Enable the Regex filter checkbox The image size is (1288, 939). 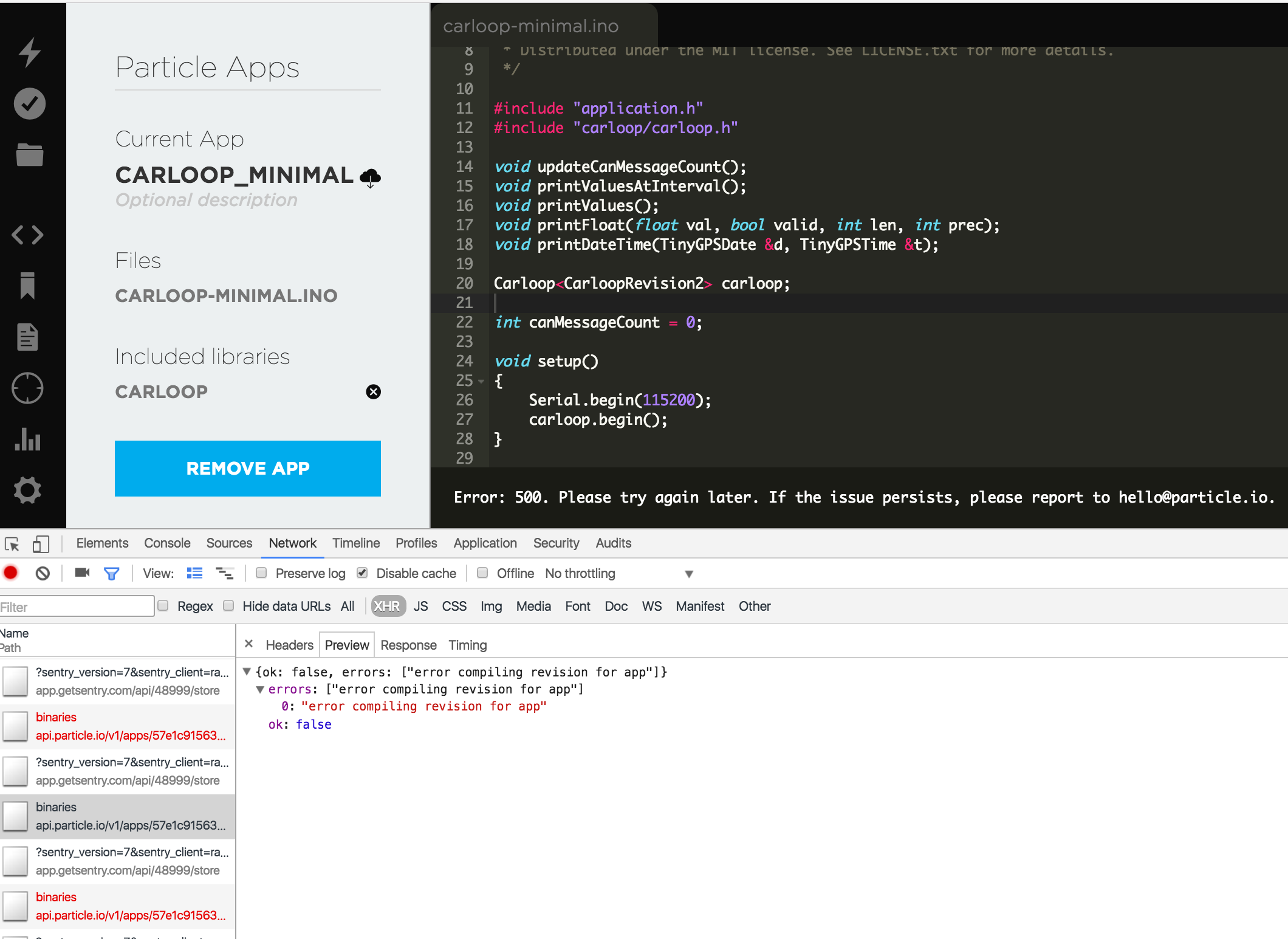[163, 605]
